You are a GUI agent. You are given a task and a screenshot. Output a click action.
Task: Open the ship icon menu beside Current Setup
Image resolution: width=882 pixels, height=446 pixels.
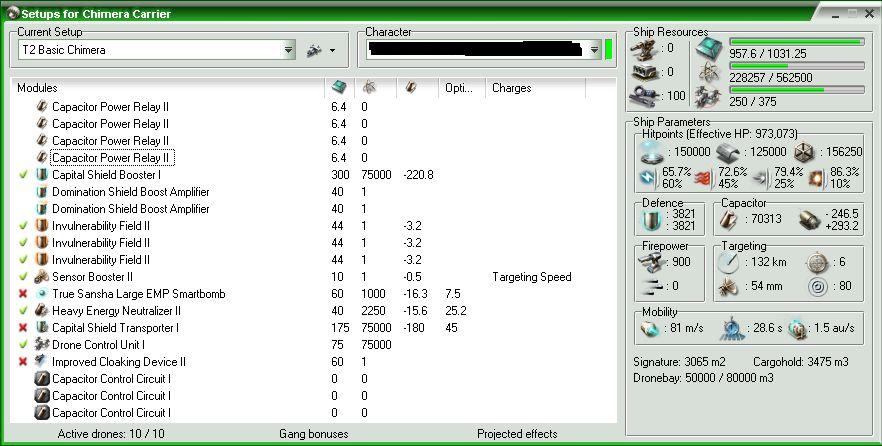click(x=321, y=50)
